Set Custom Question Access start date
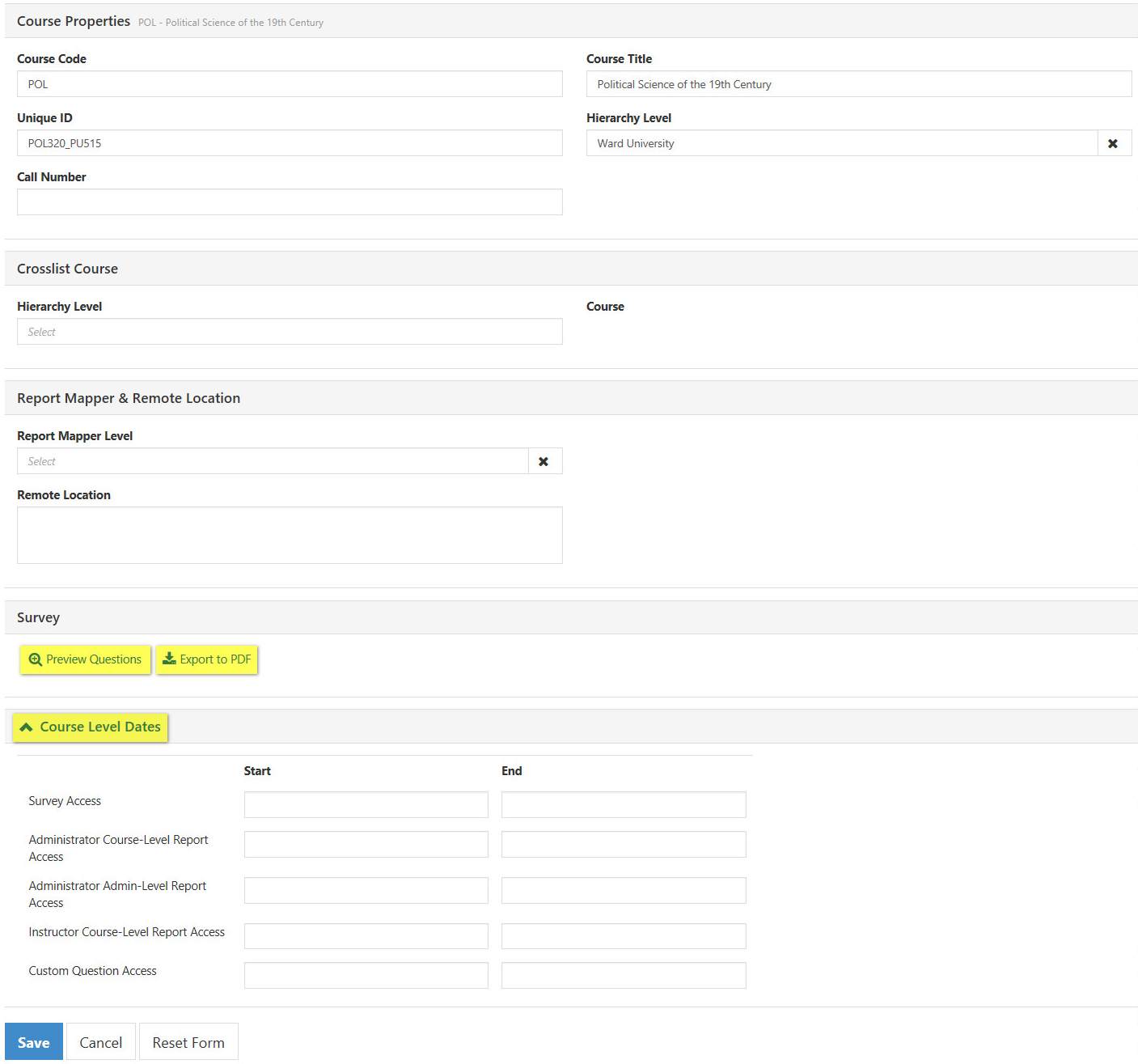This screenshot has height=1064, width=1138. pyautogui.click(x=366, y=976)
